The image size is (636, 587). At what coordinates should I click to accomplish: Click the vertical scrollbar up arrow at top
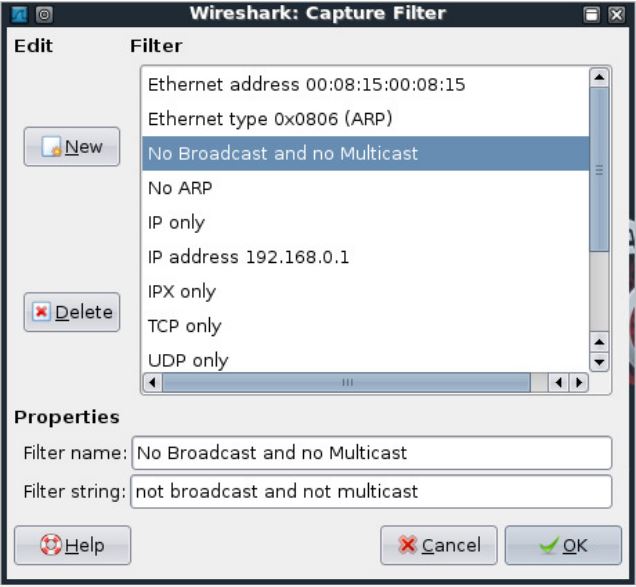pyautogui.click(x=599, y=77)
